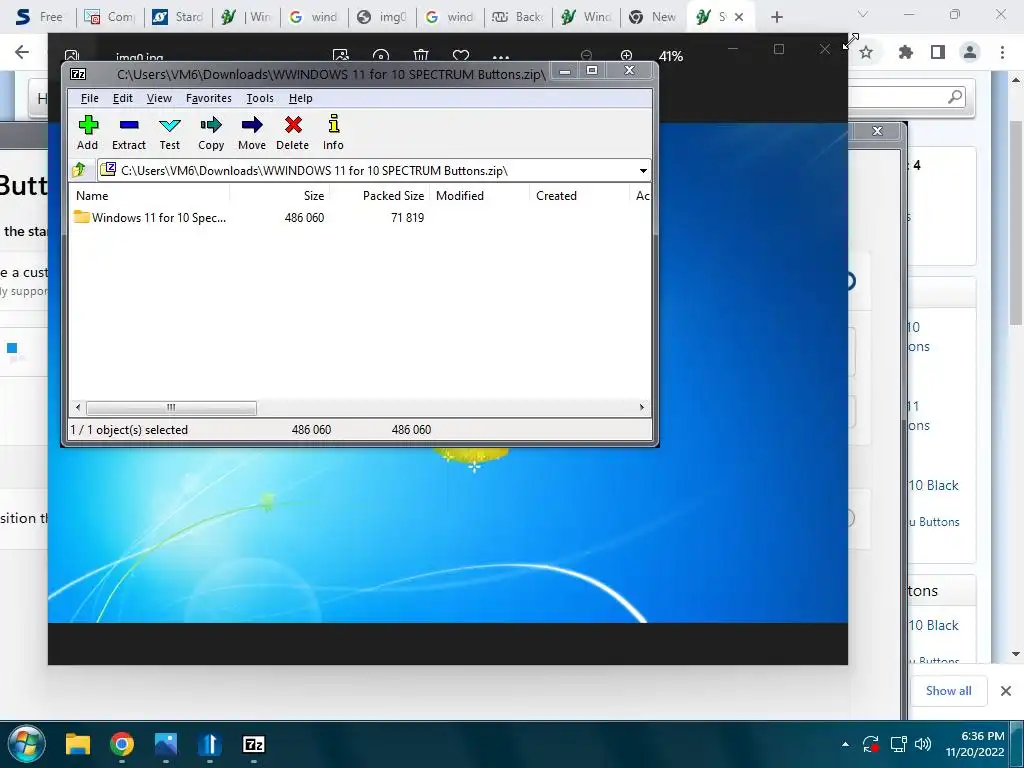Open Chrome tab search chevron

coord(863,14)
